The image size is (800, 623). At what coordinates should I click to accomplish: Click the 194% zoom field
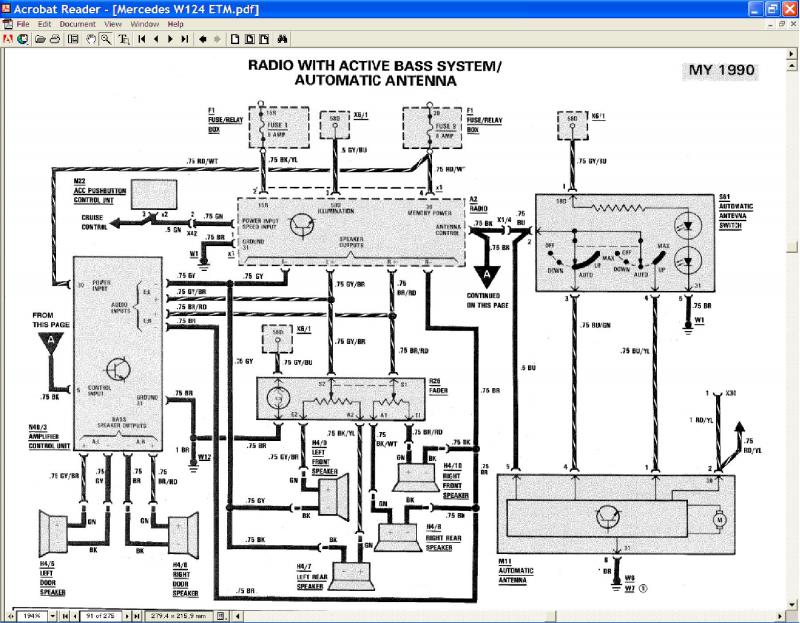pyautogui.click(x=32, y=616)
